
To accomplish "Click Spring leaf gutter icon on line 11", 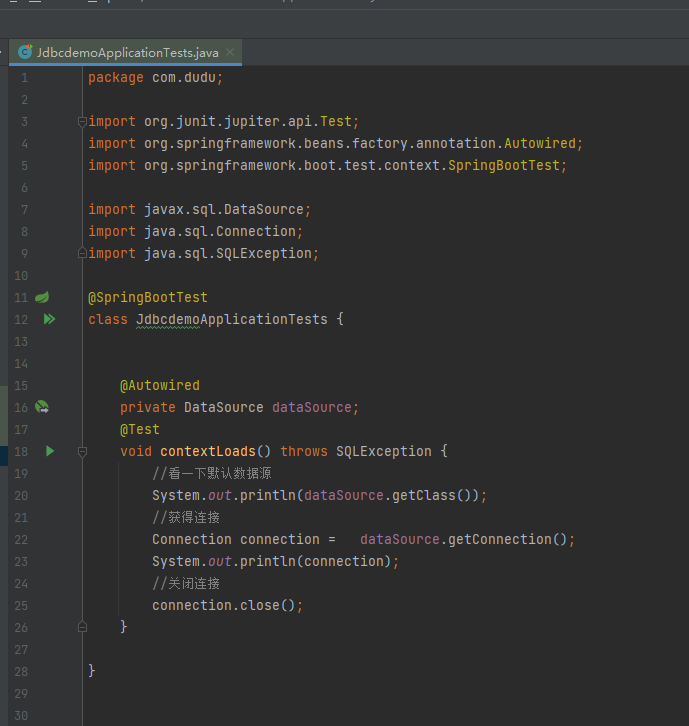I will pyautogui.click(x=42, y=297).
